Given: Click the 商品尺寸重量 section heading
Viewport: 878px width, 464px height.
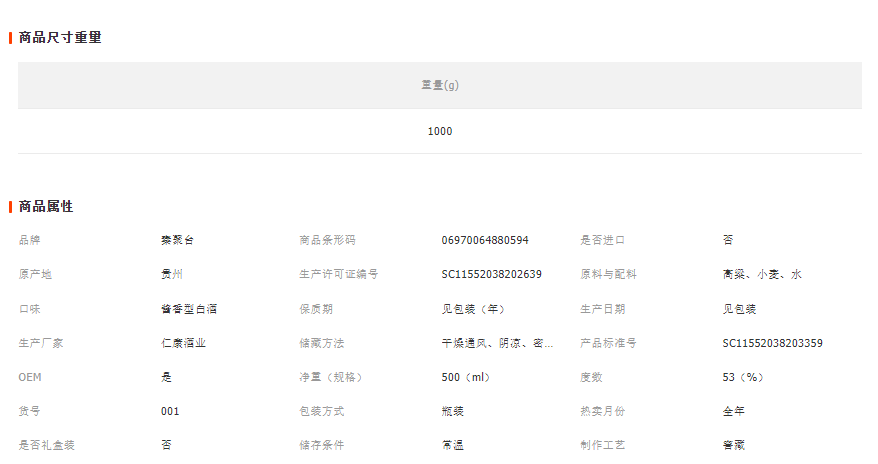Looking at the screenshot, I should 60,38.
